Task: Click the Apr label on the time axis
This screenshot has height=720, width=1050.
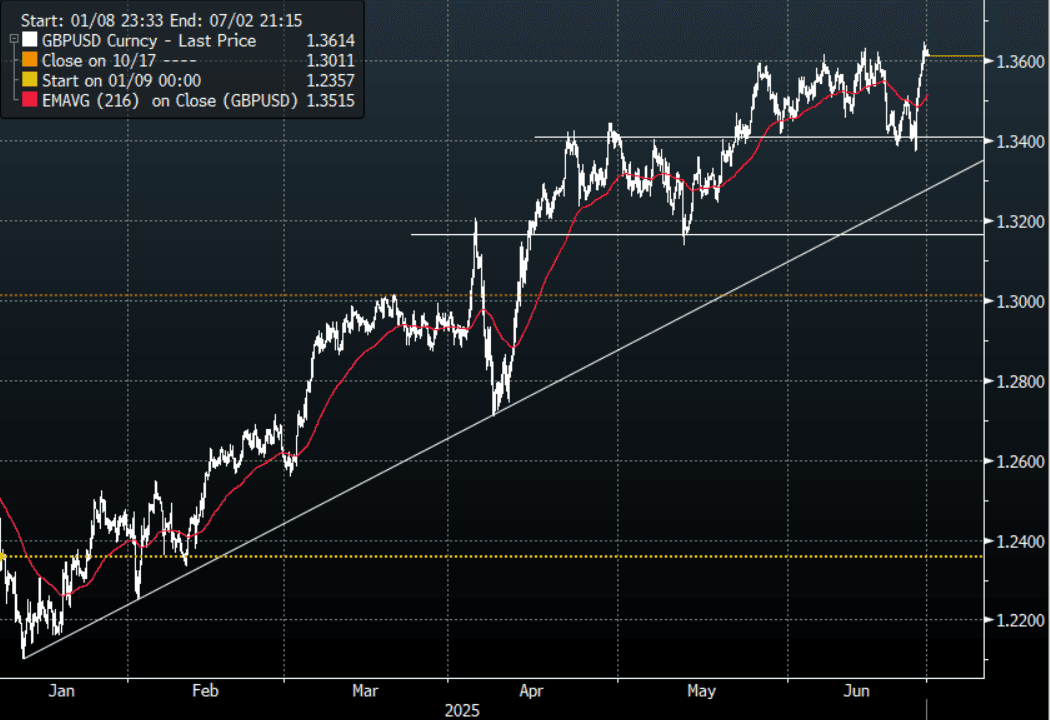Action: click(531, 690)
